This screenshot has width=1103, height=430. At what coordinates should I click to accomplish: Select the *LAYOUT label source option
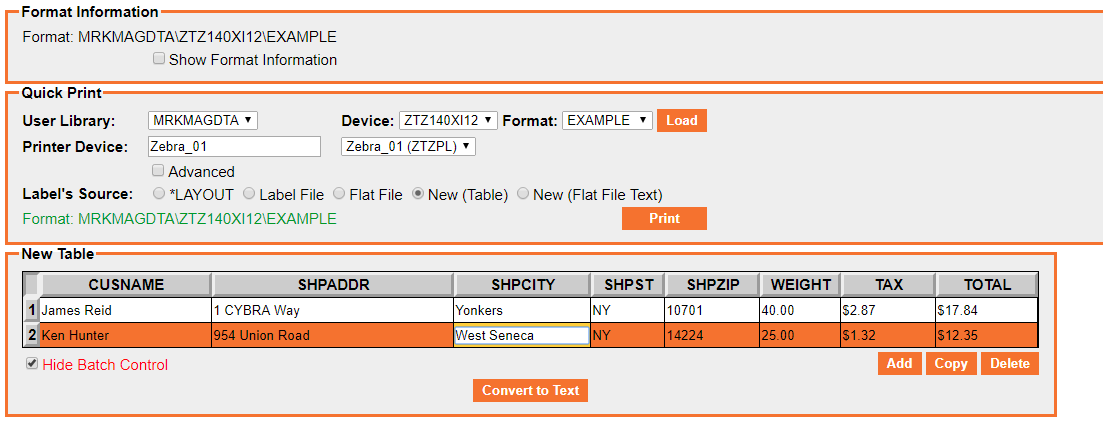coord(159,194)
